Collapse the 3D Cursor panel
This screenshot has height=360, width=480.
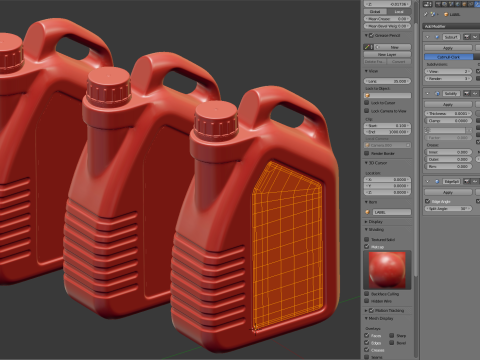click(x=366, y=163)
